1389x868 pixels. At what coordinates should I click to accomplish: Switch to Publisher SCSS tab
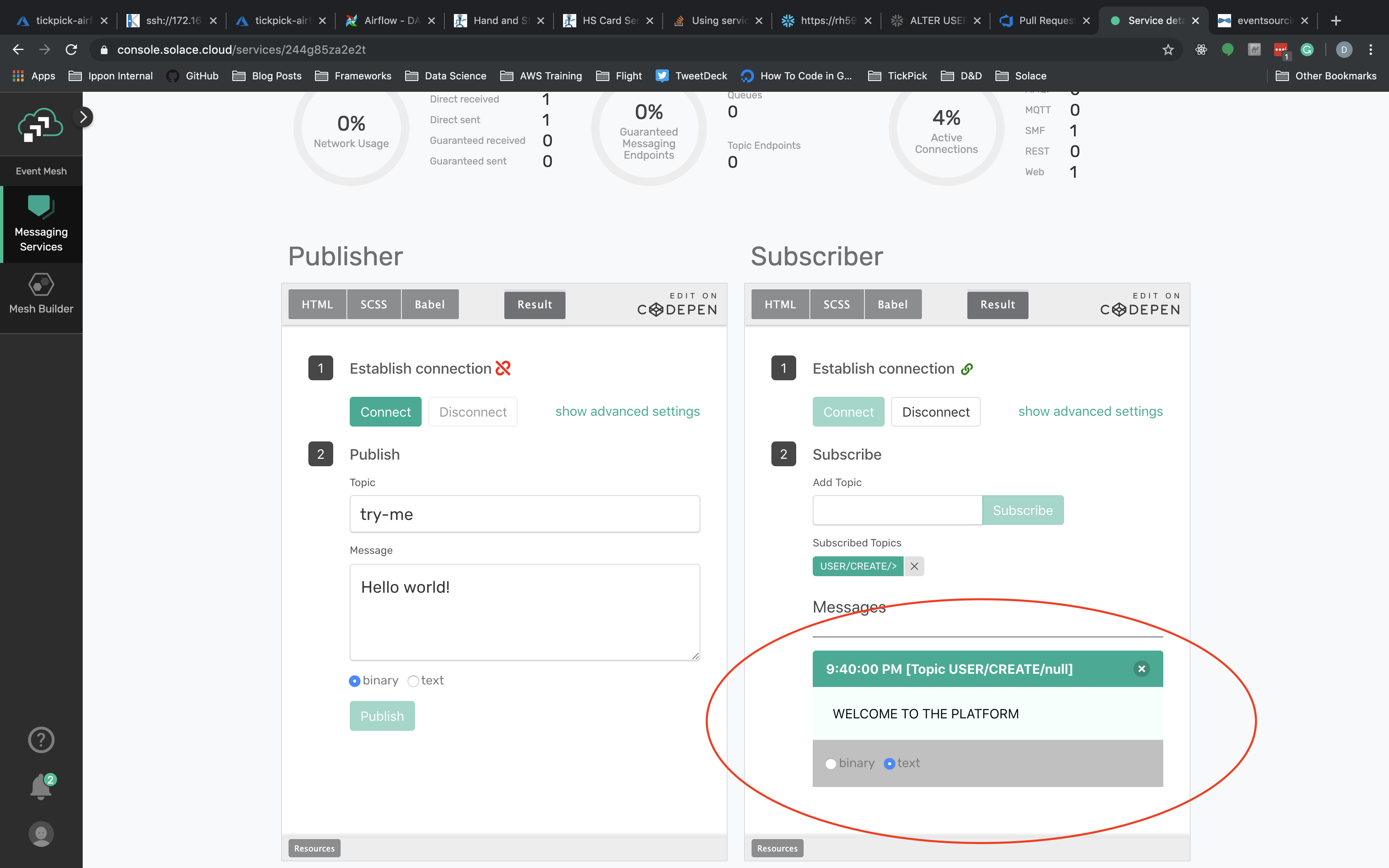pos(373,304)
